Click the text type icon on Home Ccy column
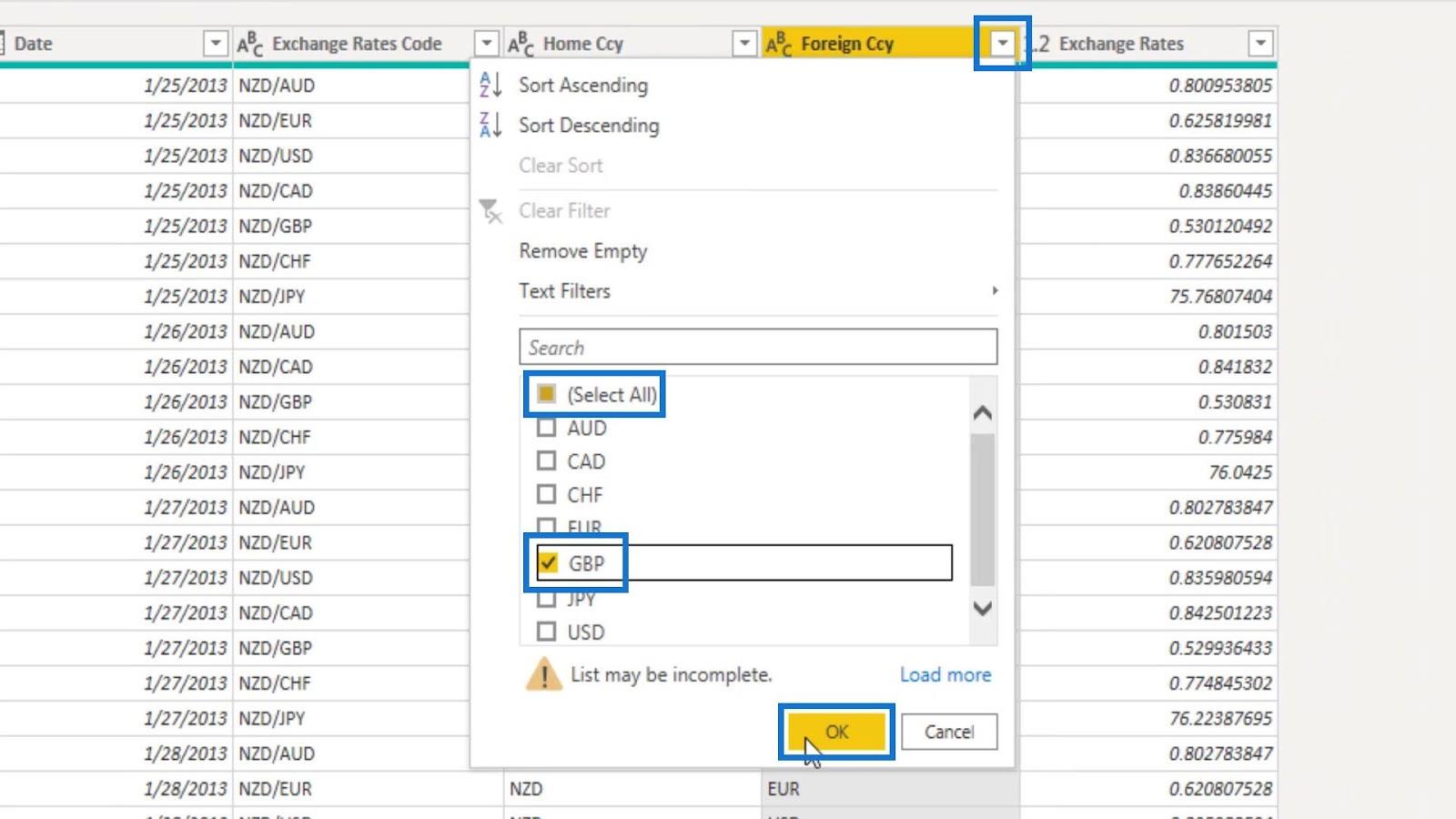This screenshot has height=819, width=1456. [x=521, y=44]
